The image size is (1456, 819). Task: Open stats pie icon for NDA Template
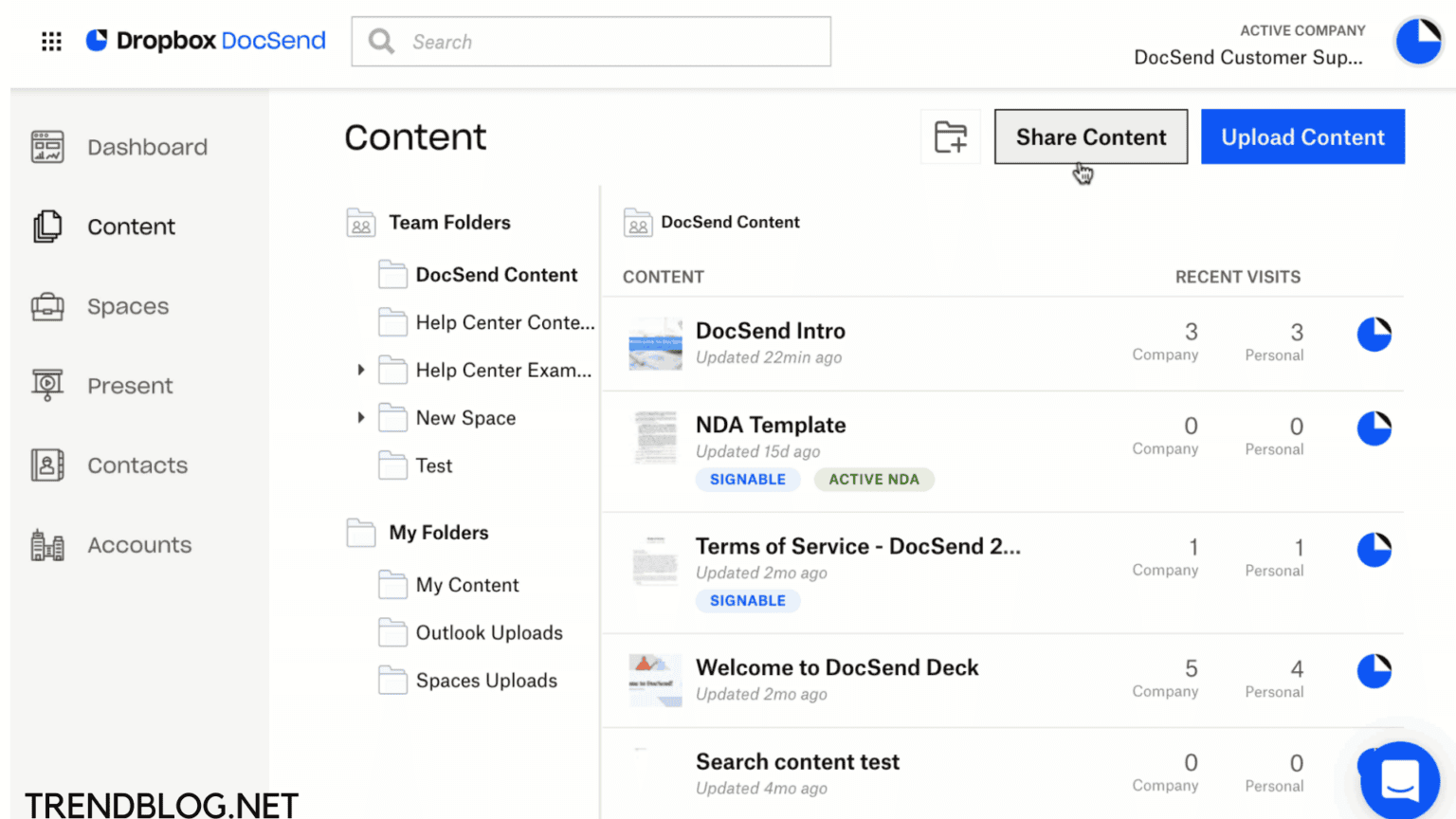point(1374,428)
